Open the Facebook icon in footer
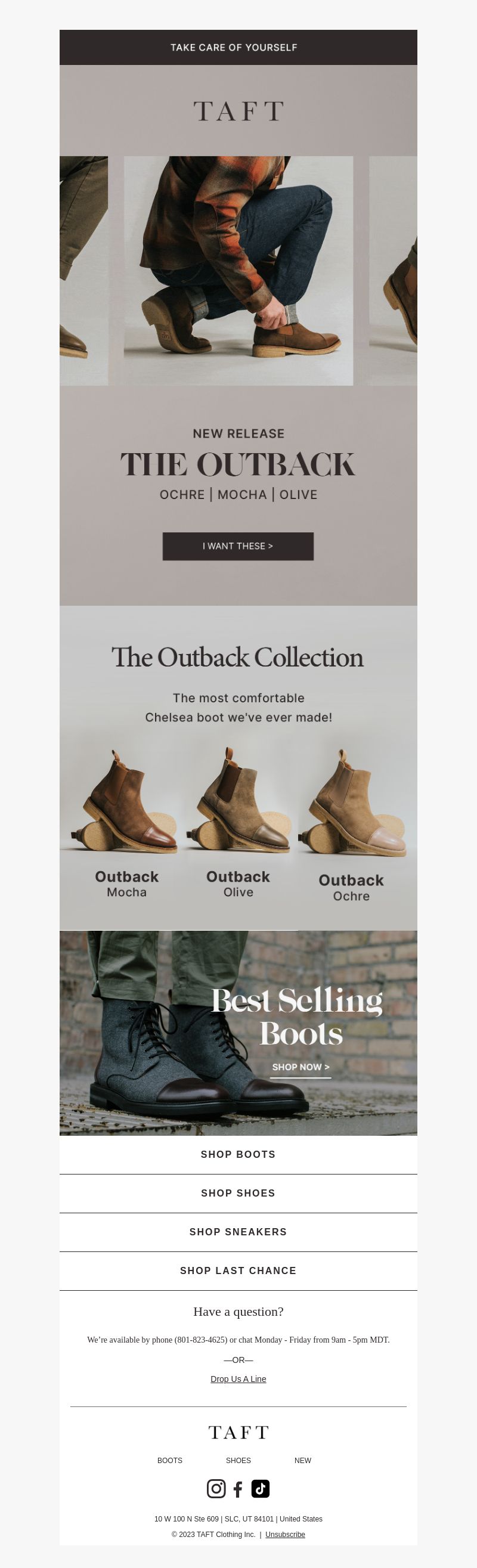The width and height of the screenshot is (477, 1568). pyautogui.click(x=238, y=1489)
